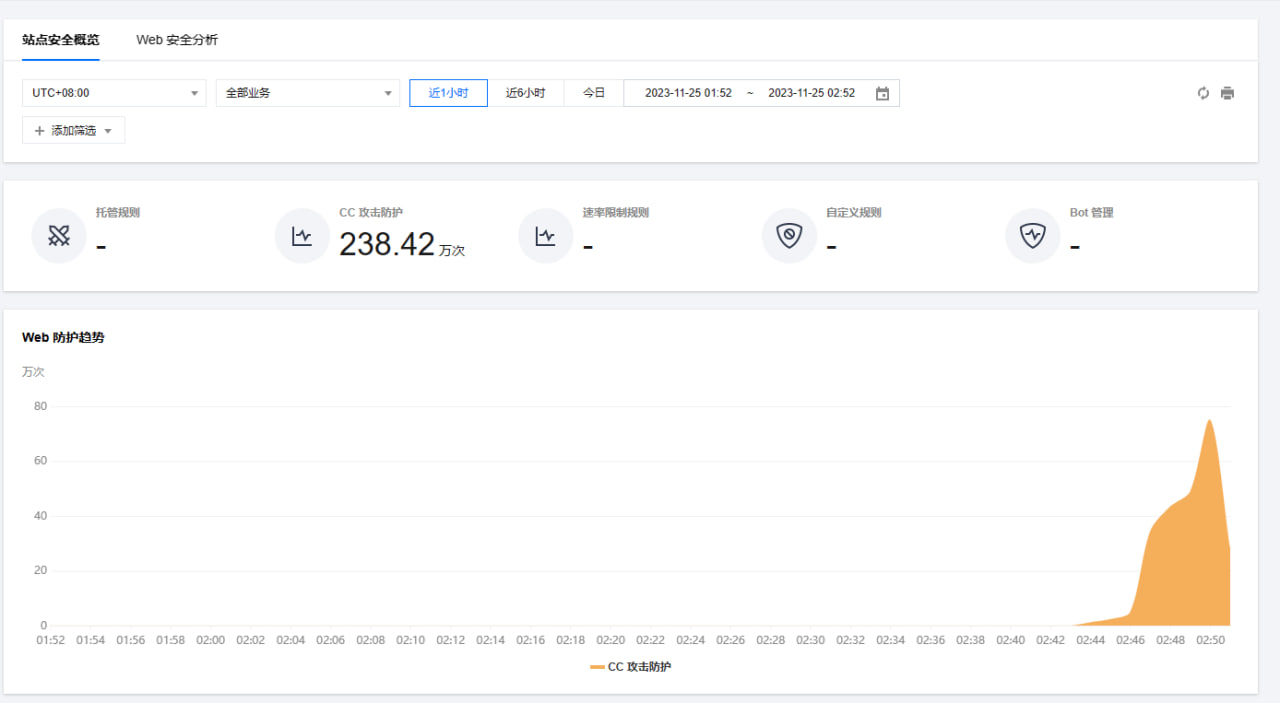This screenshot has height=703, width=1280.
Task: Toggle the CC 攻击防护 legend item
Action: point(630,666)
